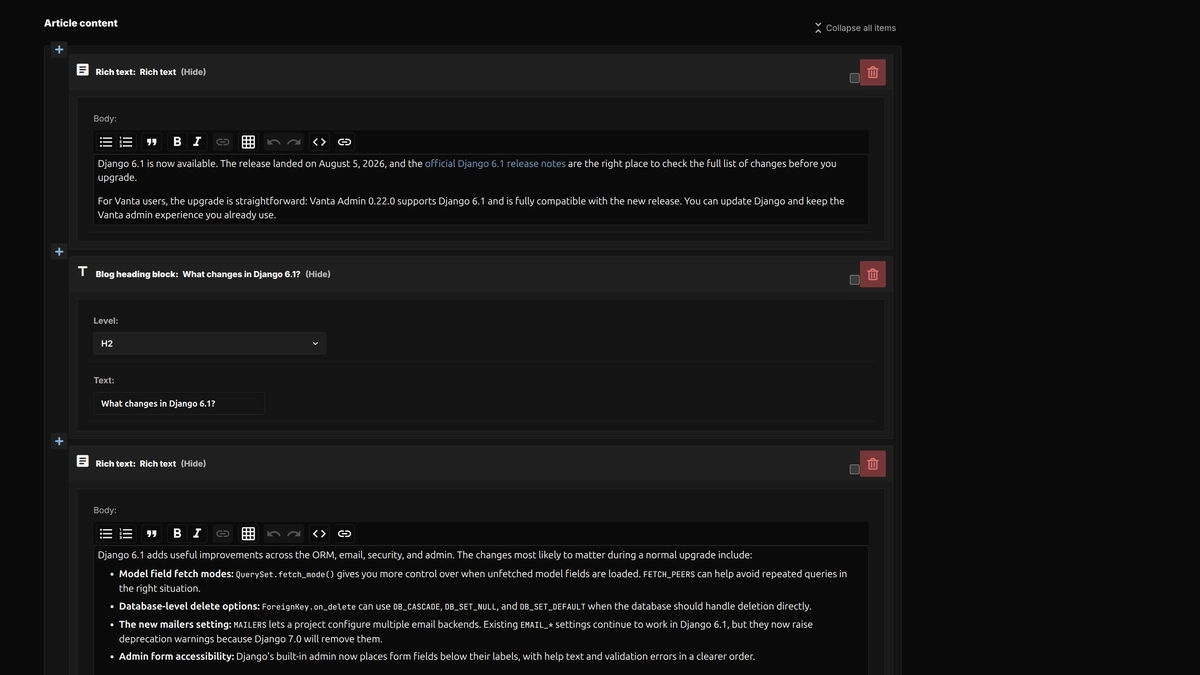Click numbered list icon in lower Body toolbar
Image resolution: width=1200 pixels, height=675 pixels.
126,534
